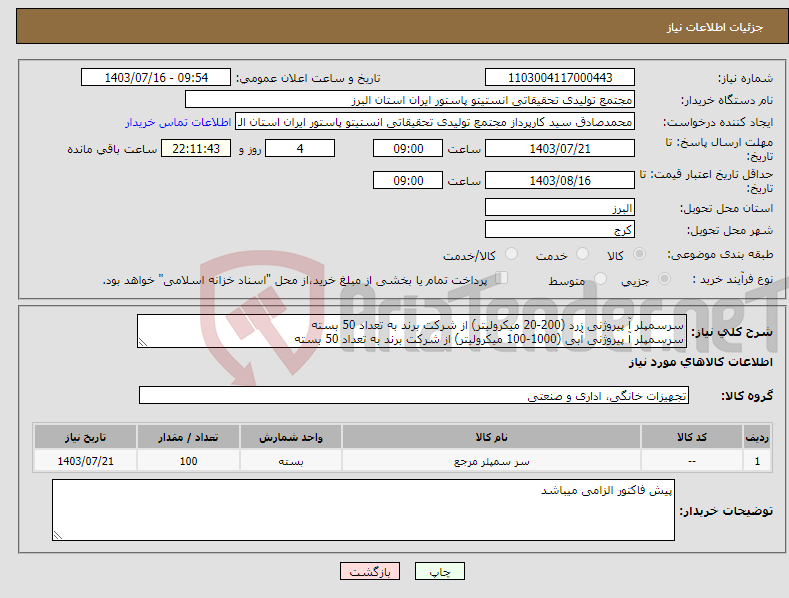
Task: Click the unit cell بسته
Action: pyautogui.click(x=291, y=461)
